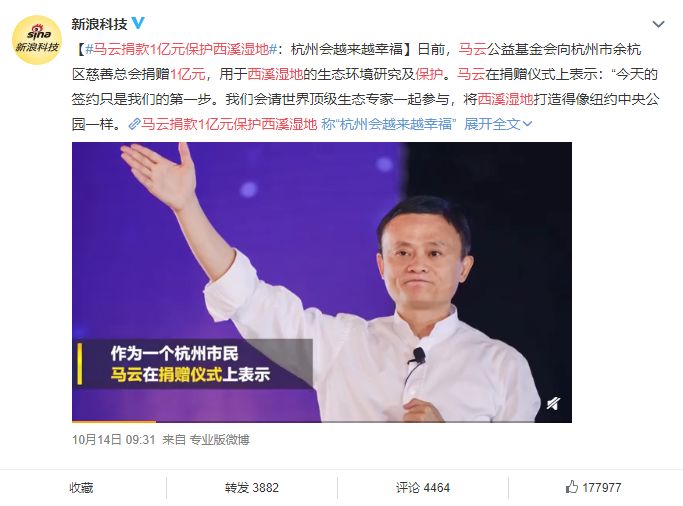Click the Sina Tech profile avatar

coord(37,40)
